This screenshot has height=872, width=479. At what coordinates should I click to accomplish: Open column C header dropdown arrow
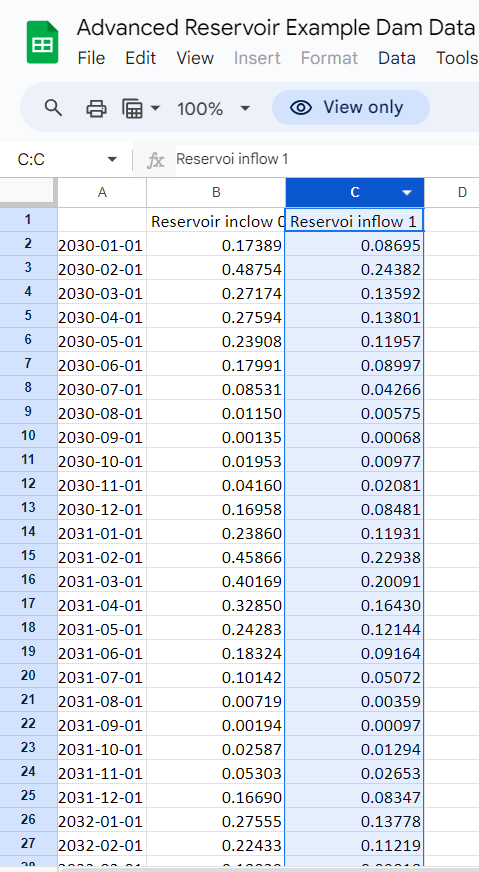pyautogui.click(x=407, y=192)
